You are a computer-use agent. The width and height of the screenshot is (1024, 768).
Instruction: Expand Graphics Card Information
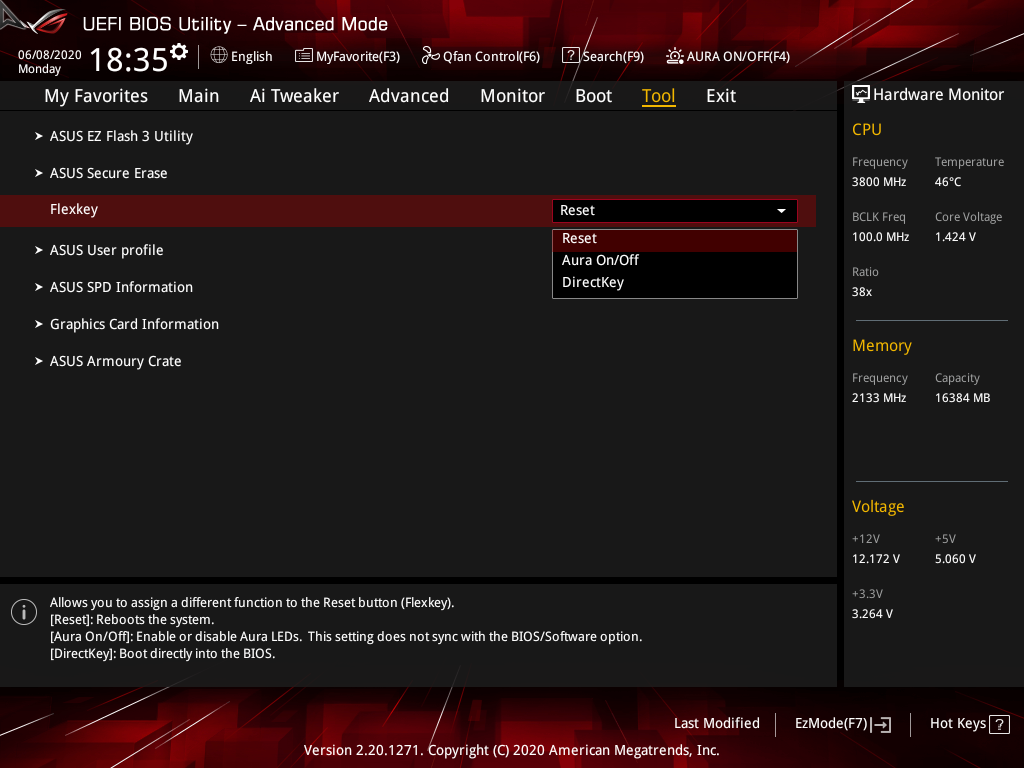click(134, 325)
